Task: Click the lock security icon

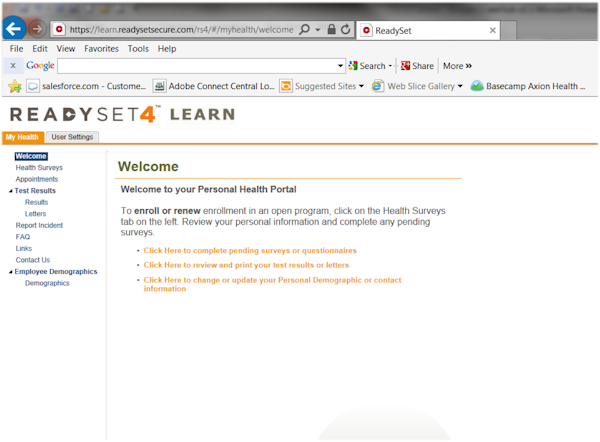Action: pos(331,29)
